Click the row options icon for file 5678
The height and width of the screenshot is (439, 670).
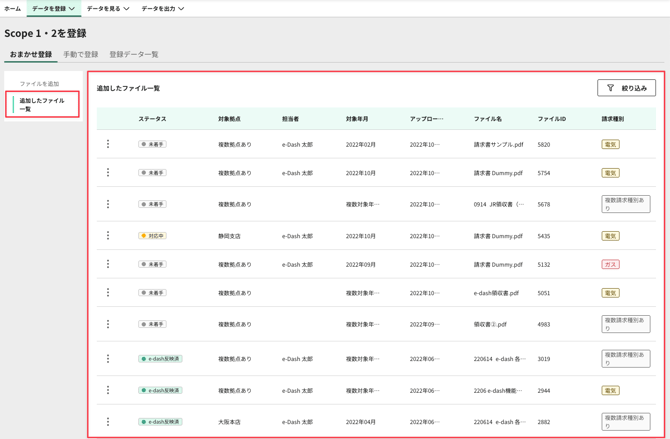[x=108, y=204]
